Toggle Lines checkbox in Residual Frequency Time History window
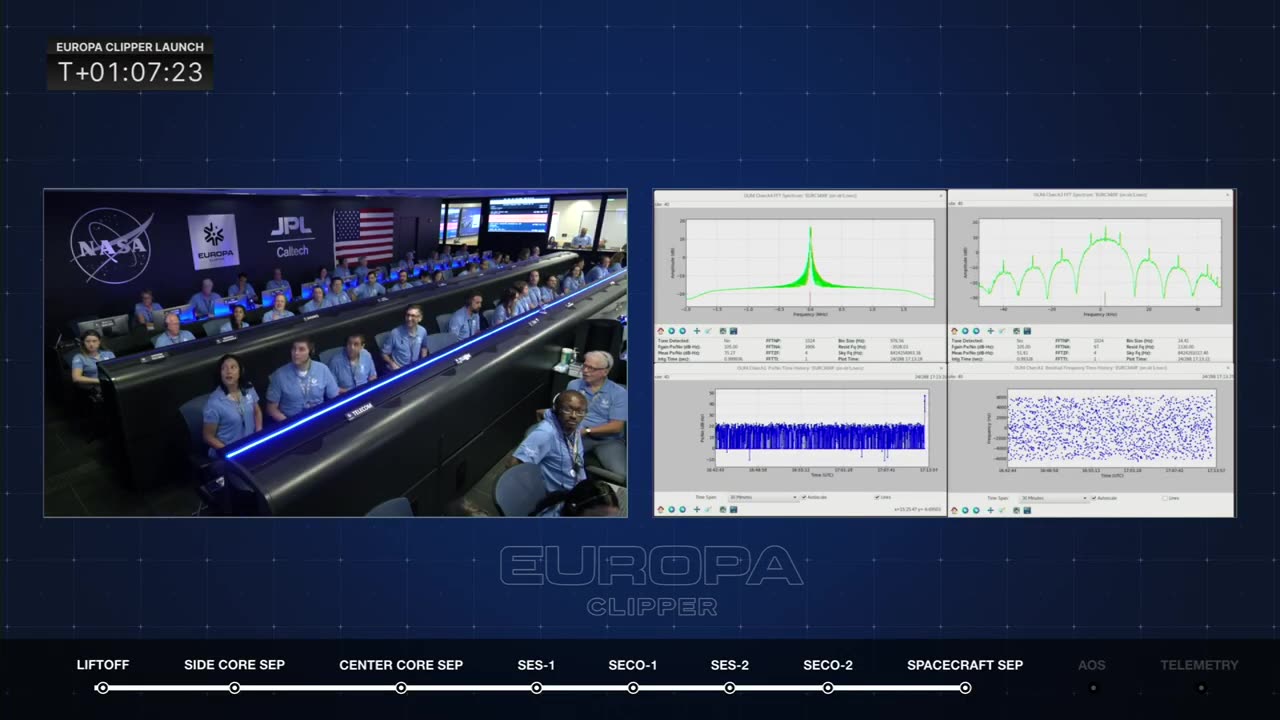The height and width of the screenshot is (720, 1280). pyautogui.click(x=1165, y=498)
